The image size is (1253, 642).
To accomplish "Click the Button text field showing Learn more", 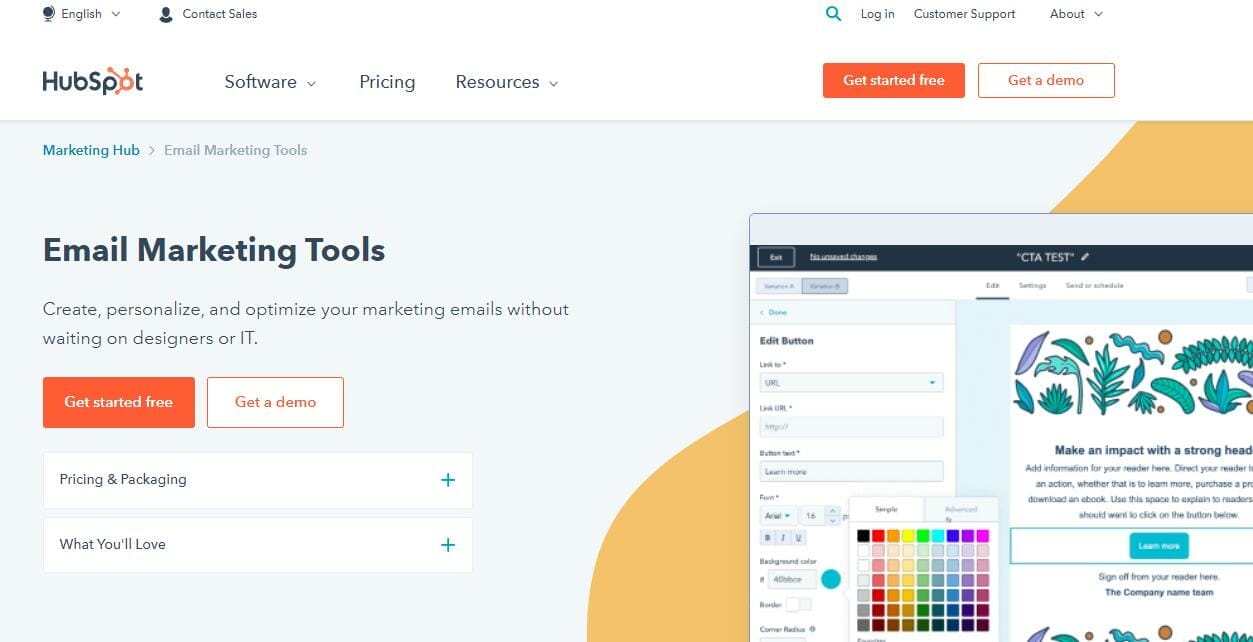I will tap(851, 471).
